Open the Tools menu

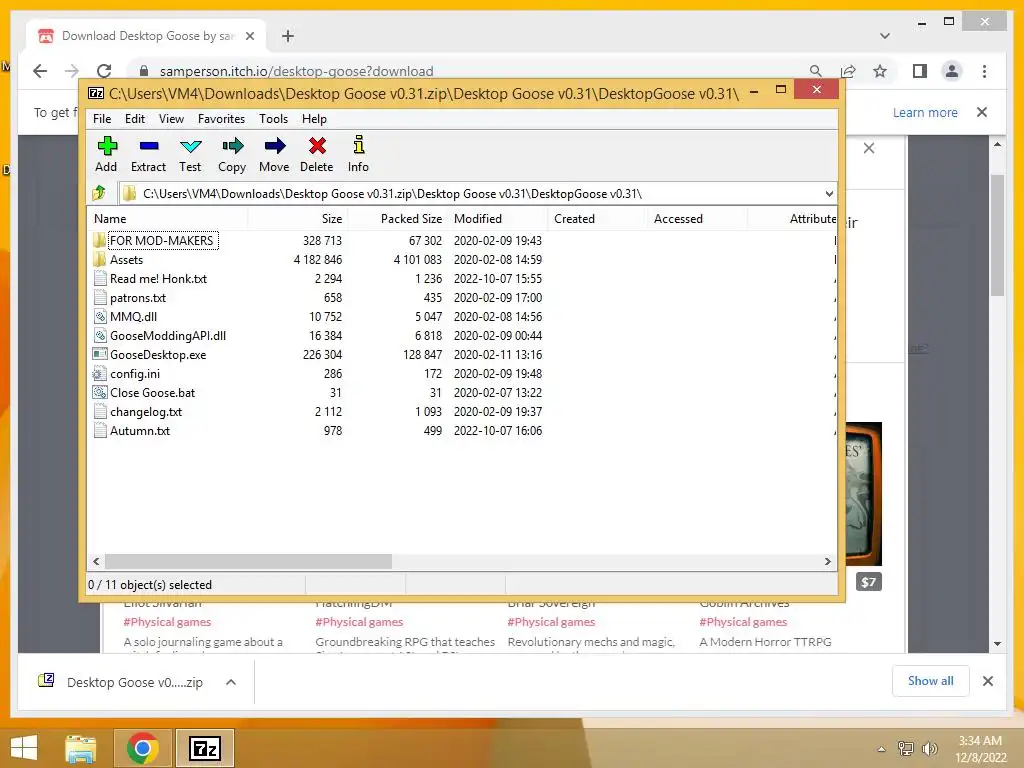(274, 119)
